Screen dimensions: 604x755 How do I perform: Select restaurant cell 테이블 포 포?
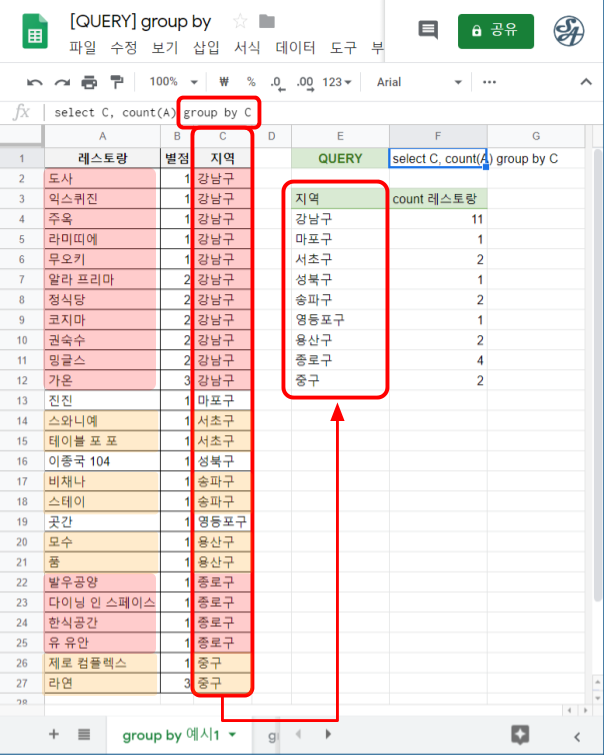[102, 441]
